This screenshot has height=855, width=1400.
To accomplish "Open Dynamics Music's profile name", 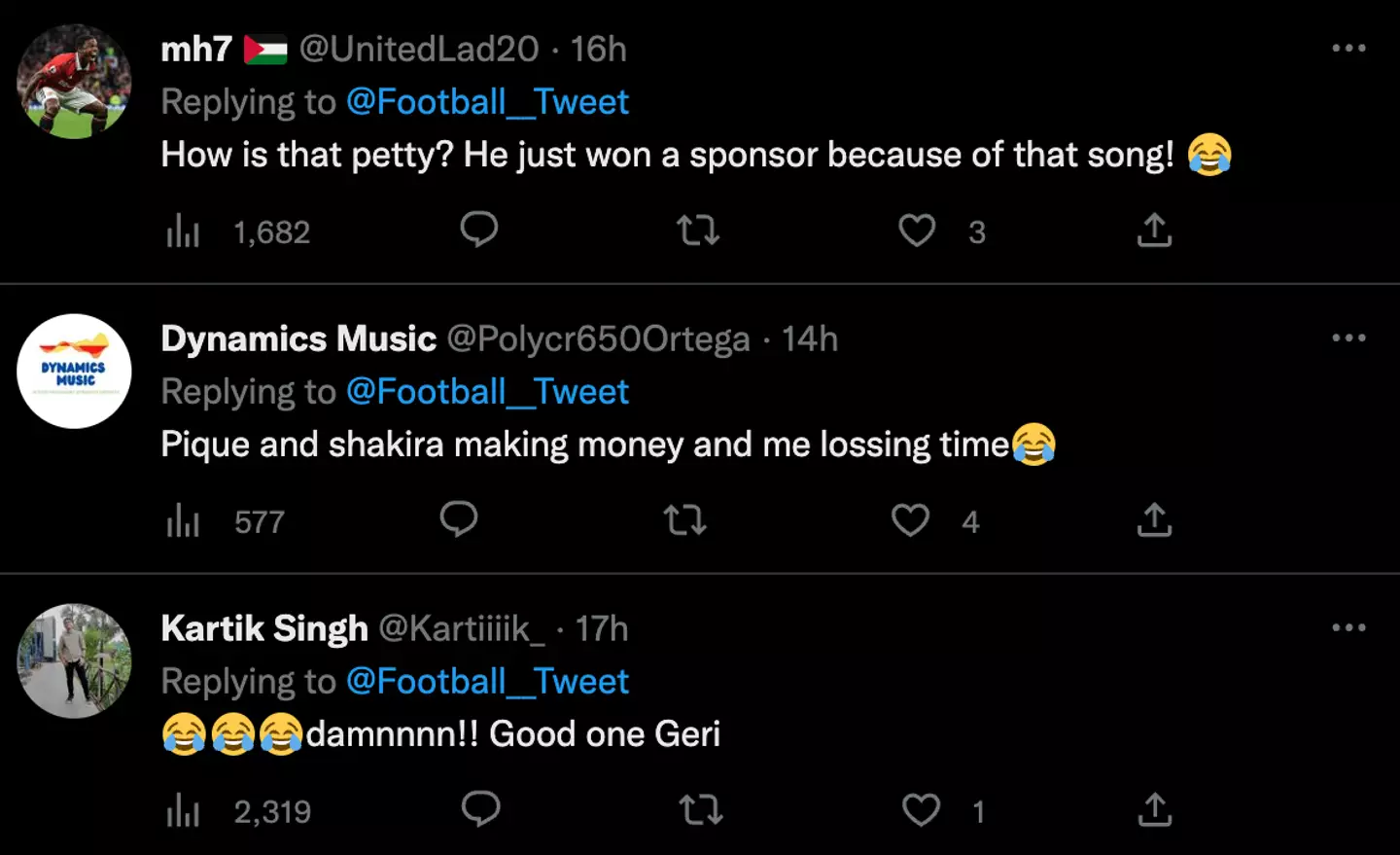I will (x=297, y=338).
